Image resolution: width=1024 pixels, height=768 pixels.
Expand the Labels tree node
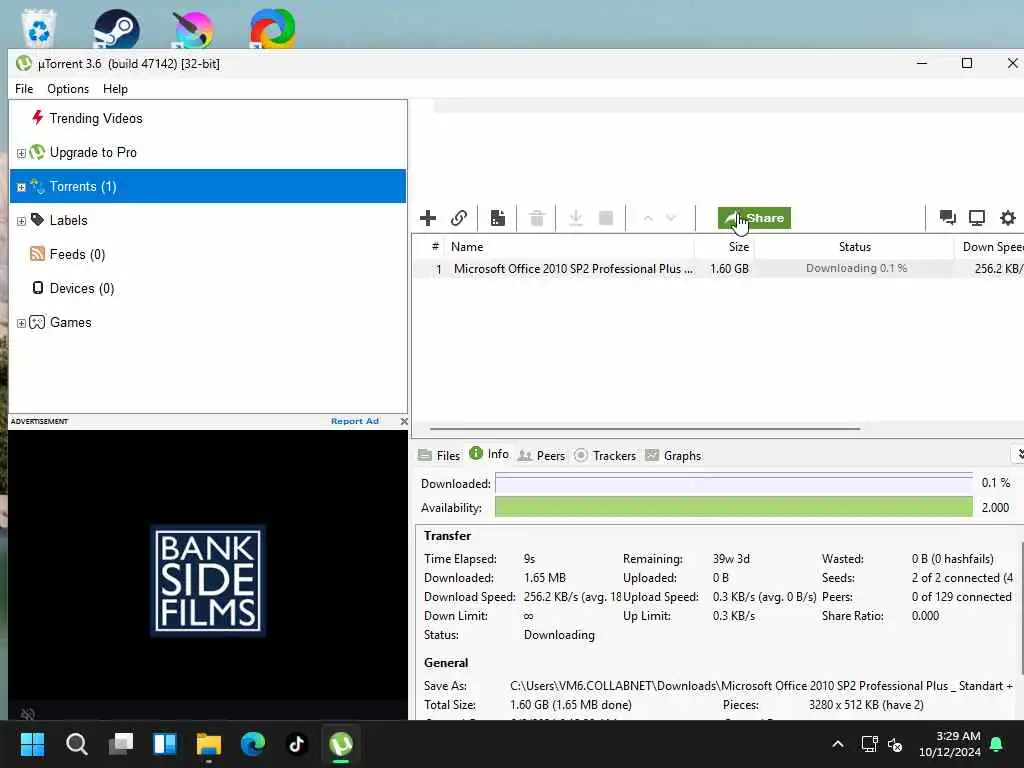(x=21, y=221)
